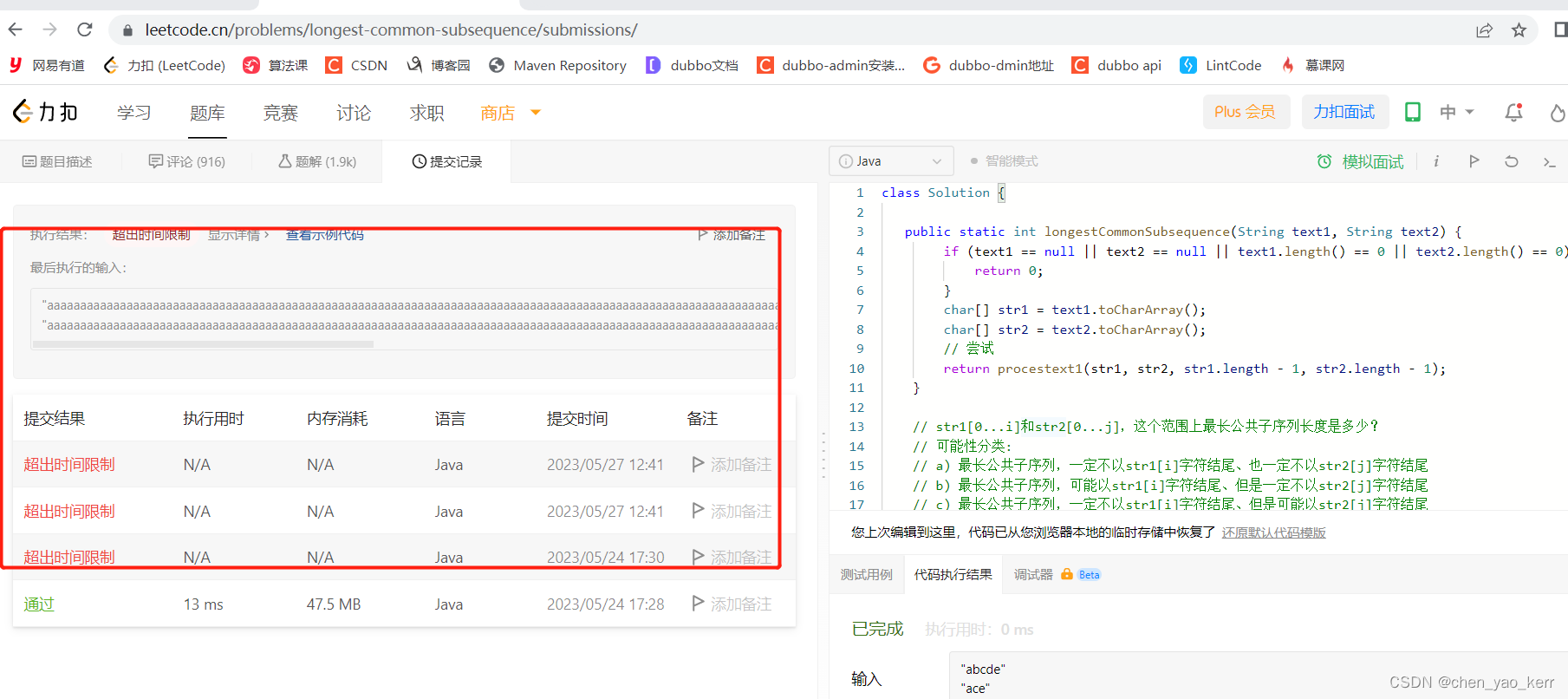Click the run play icon in the editor toolbar
1568x699 pixels.
[x=1474, y=161]
